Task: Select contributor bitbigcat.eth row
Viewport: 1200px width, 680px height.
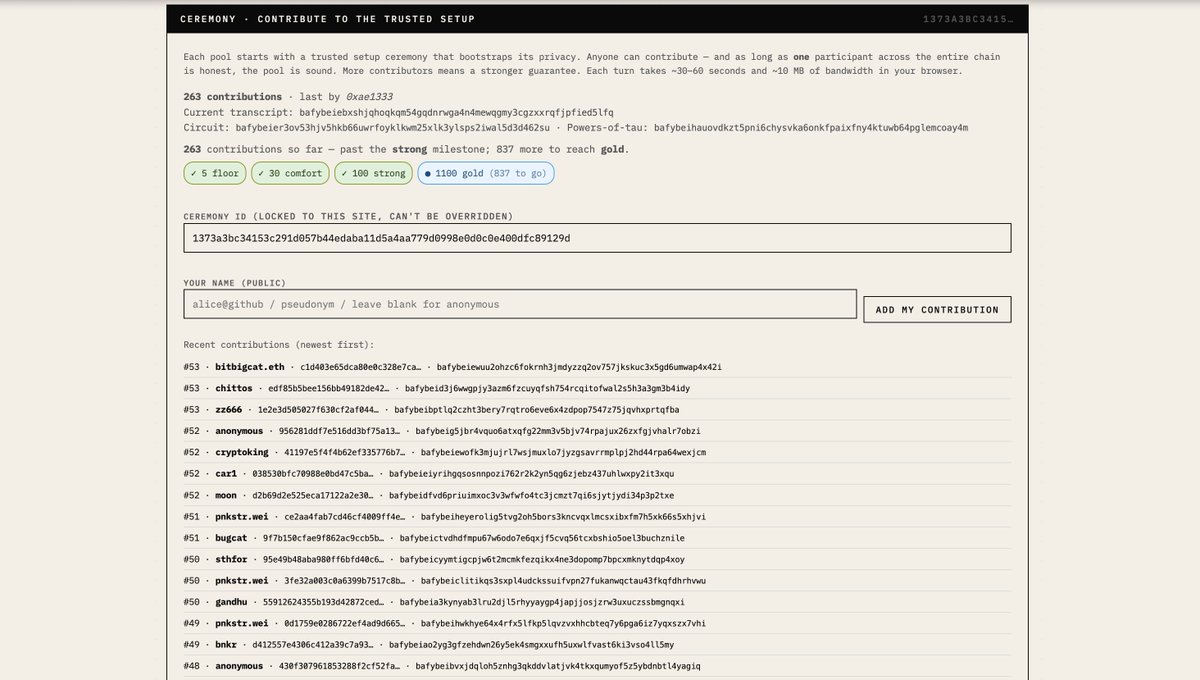Action: (597, 367)
